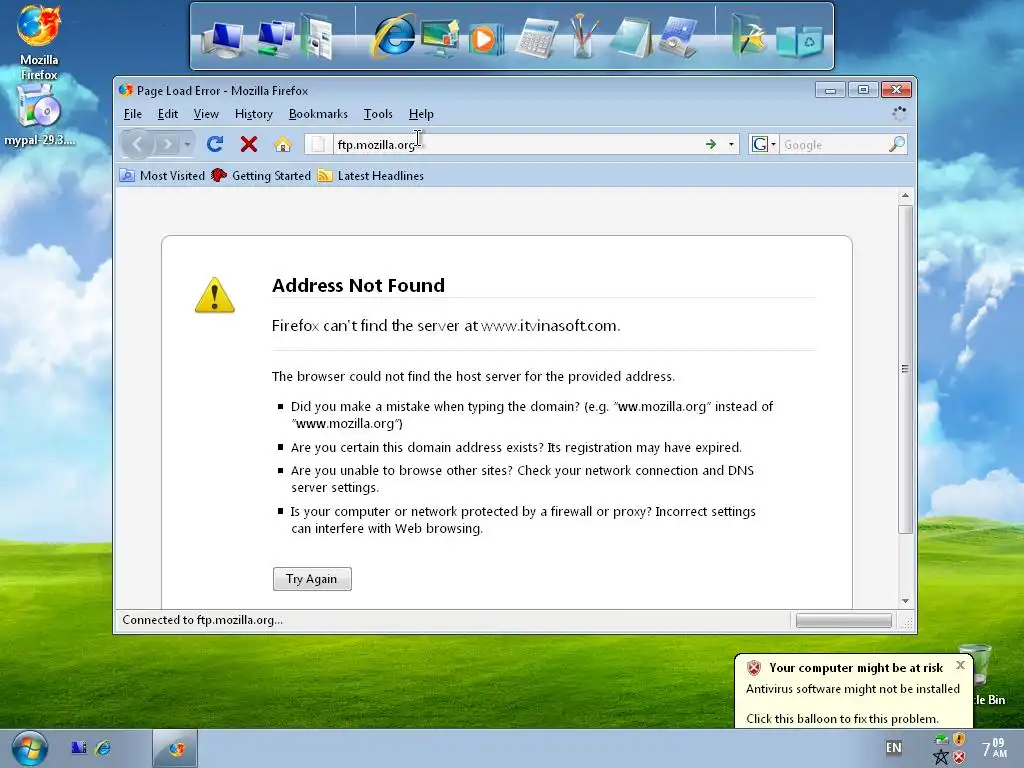
Task: Click into the Google search field
Action: coord(833,144)
